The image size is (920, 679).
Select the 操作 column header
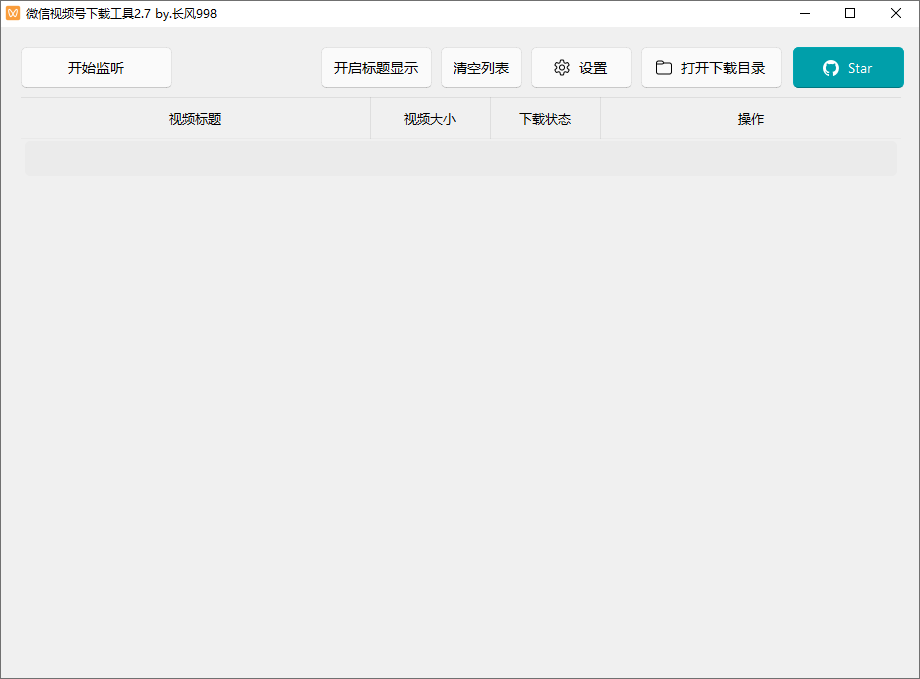(750, 119)
